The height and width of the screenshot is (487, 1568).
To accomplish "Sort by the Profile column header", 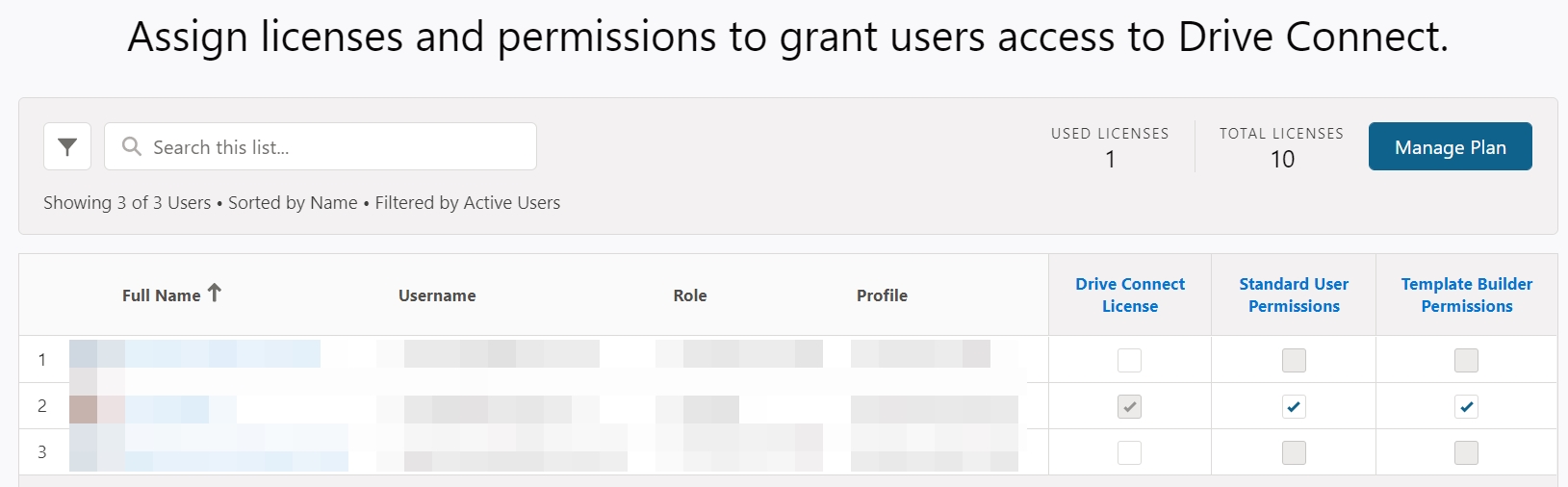I will point(882,295).
